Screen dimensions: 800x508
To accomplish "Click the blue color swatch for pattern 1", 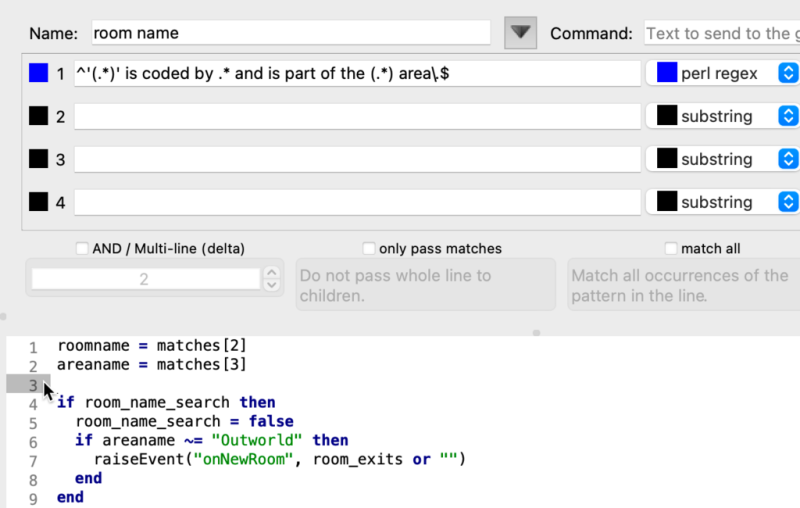I will pos(39,73).
